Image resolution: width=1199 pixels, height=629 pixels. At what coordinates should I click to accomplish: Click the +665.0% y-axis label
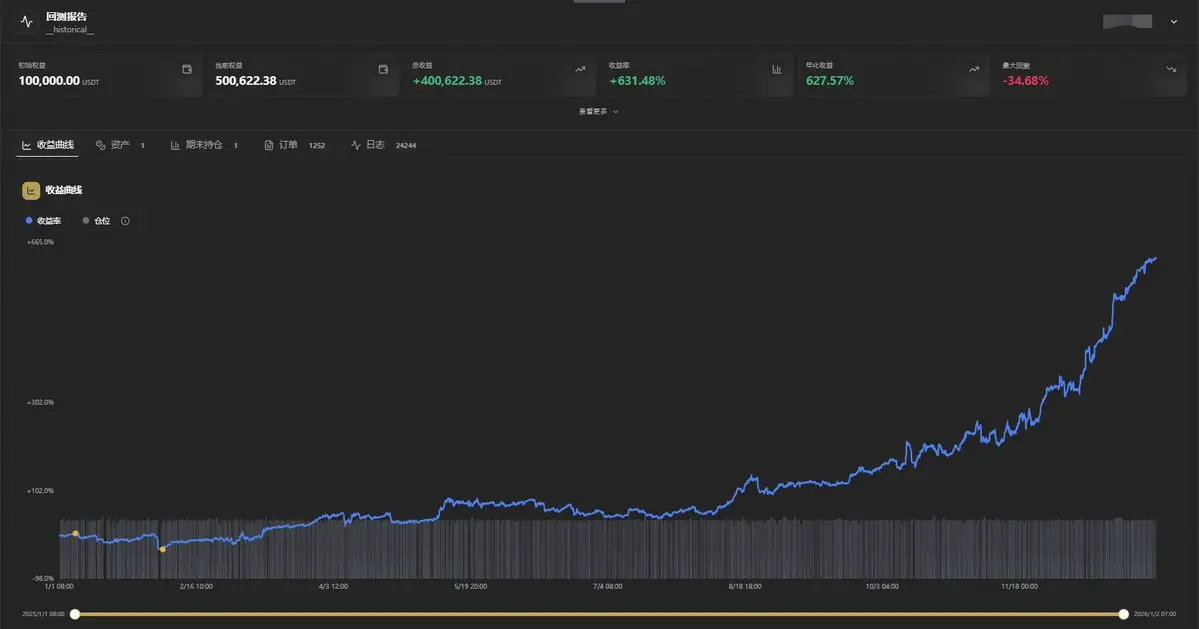[x=40, y=242]
